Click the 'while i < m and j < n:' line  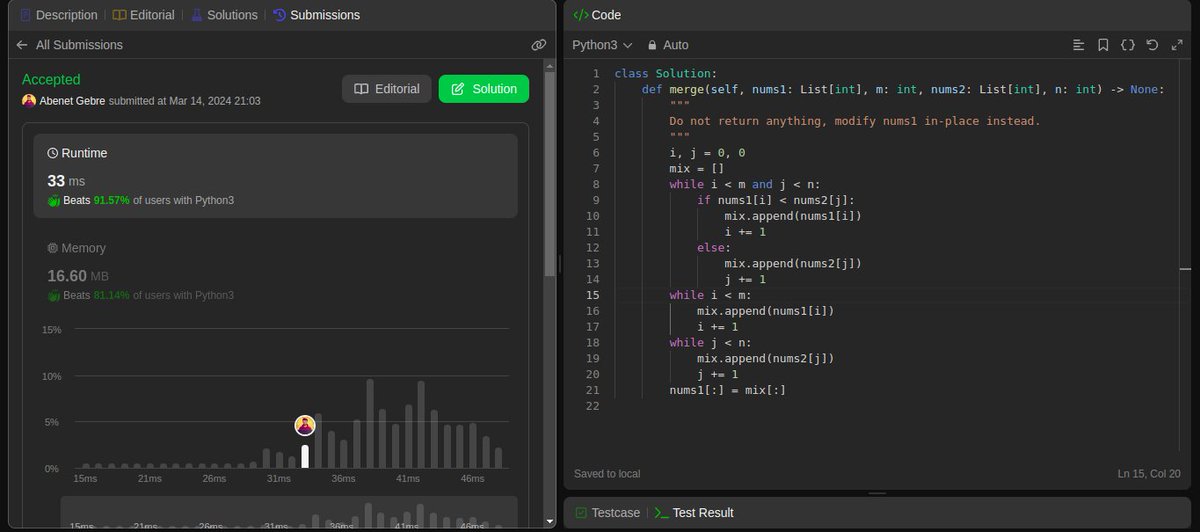744,185
